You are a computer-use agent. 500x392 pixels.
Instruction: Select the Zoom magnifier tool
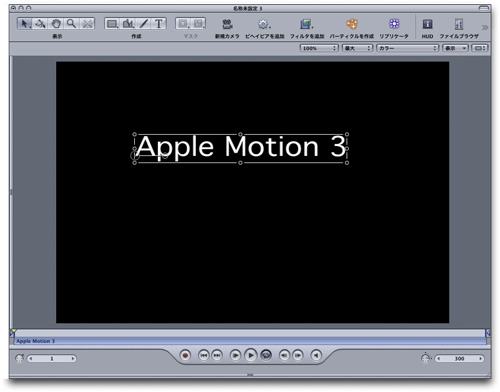coord(71,24)
